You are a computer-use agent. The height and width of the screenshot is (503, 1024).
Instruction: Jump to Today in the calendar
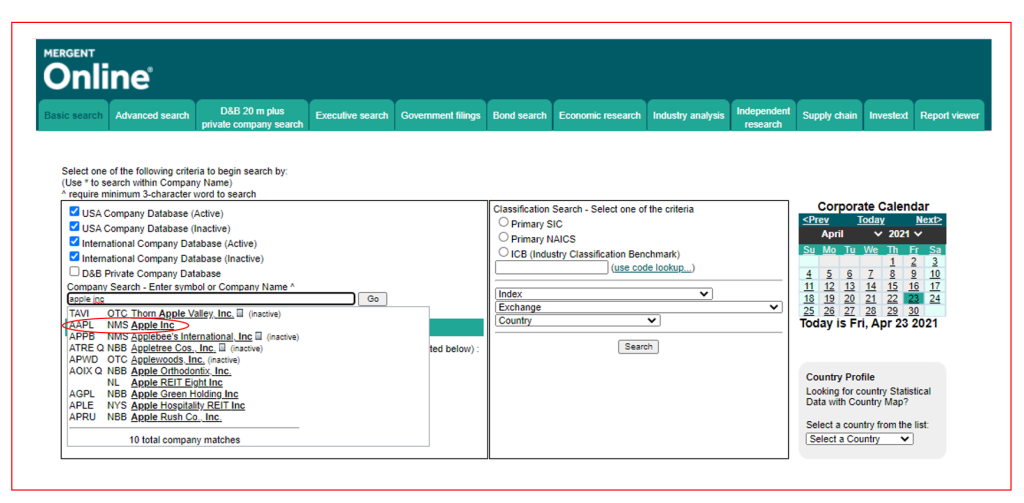[871, 220]
